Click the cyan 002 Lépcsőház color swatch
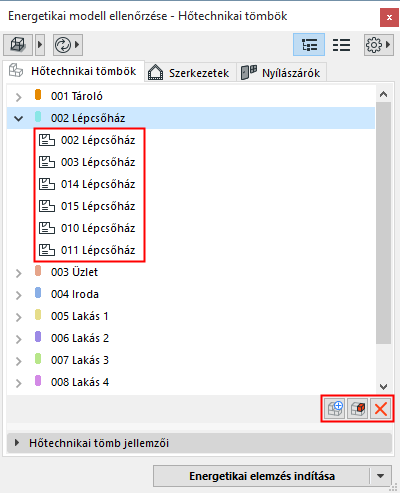Screen dimensions: 400x493 [x=38, y=117]
